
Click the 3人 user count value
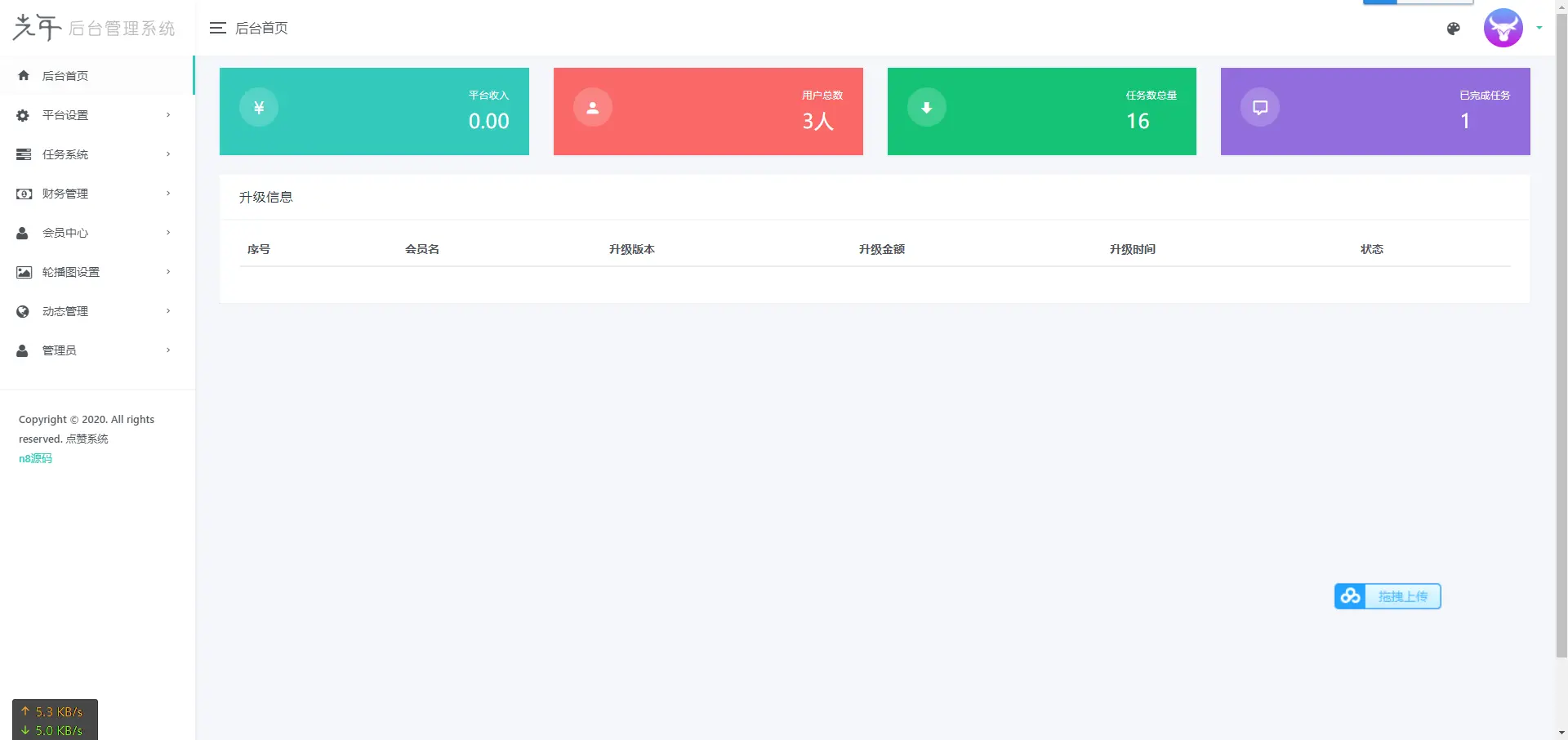[x=817, y=121]
